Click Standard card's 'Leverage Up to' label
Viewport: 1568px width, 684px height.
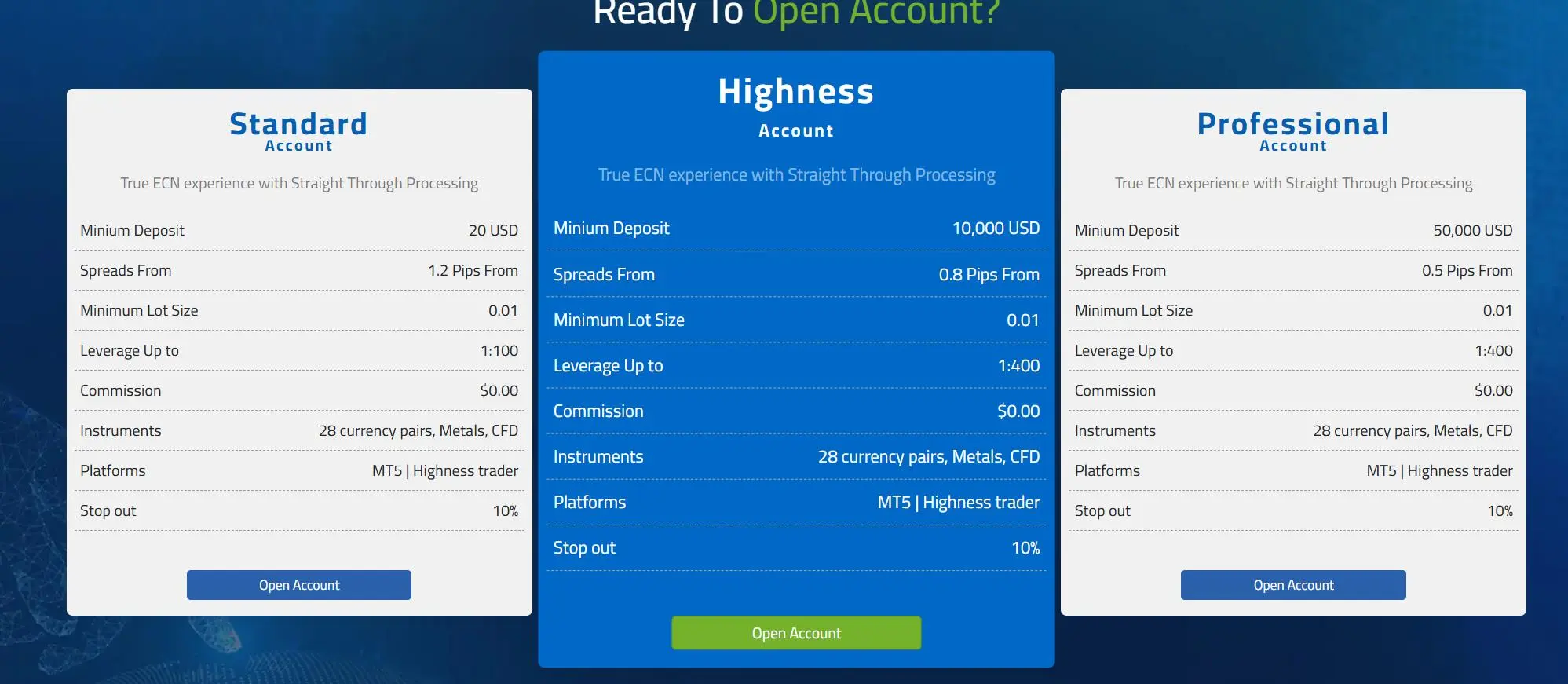[x=130, y=350]
